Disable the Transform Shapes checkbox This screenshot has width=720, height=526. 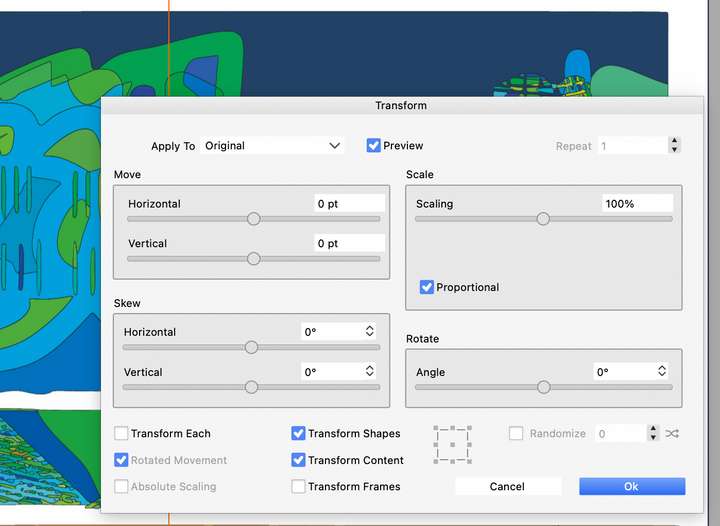click(x=298, y=434)
